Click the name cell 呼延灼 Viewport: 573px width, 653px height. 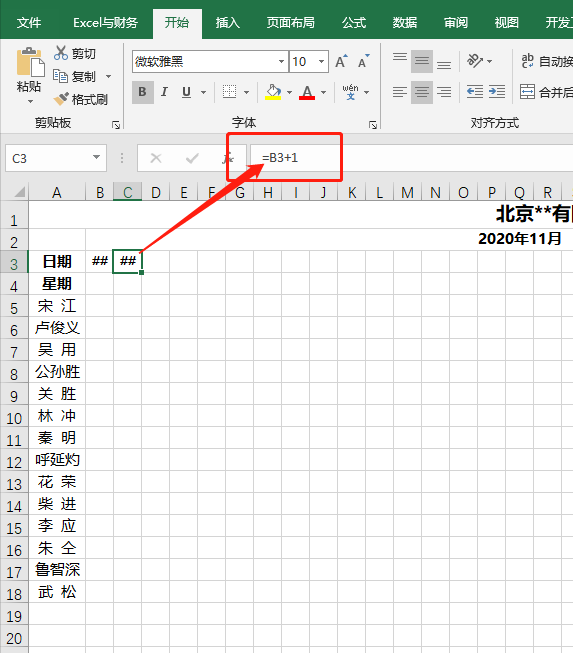point(57,460)
